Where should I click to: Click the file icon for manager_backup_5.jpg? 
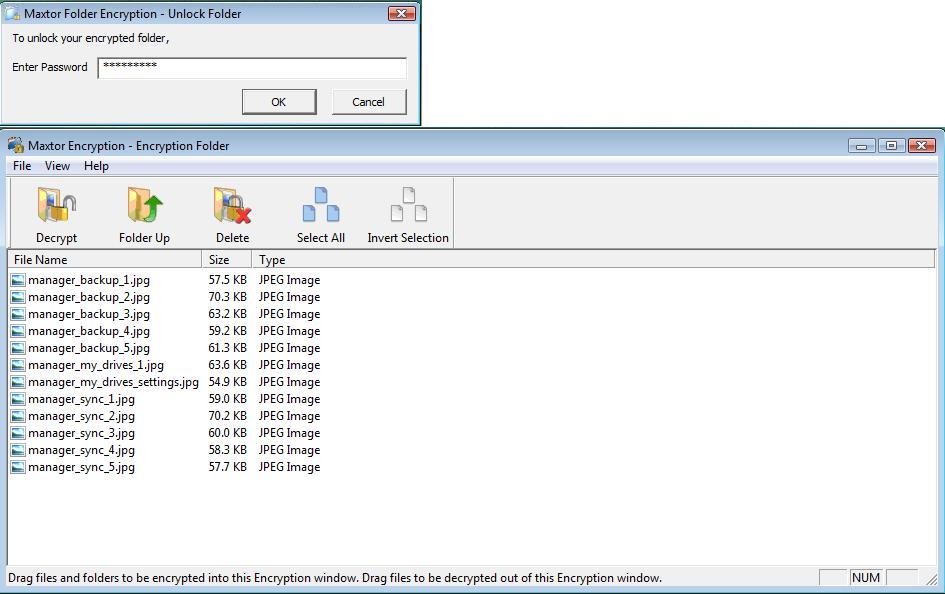(18, 348)
